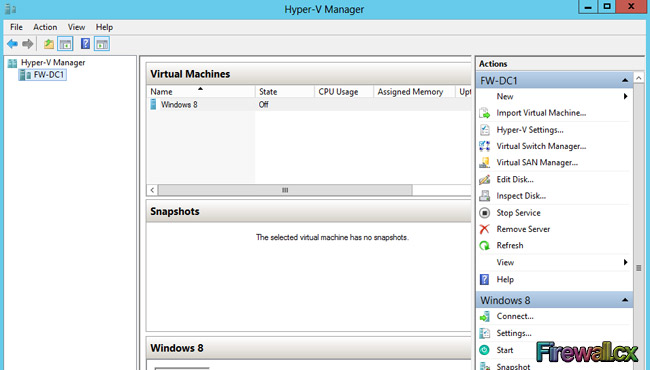
Task: Click the FW-DC1 server icon in tree
Action: point(25,75)
